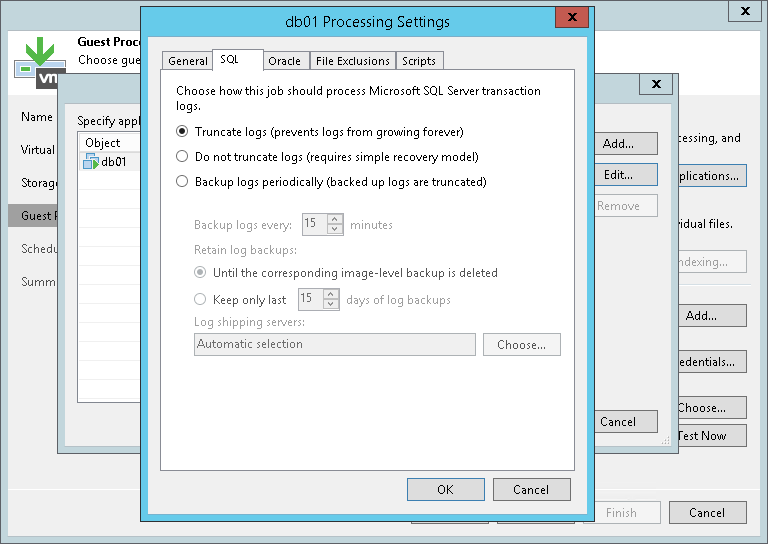
Task: Click Choose log shipping servers button
Action: pyautogui.click(x=522, y=345)
